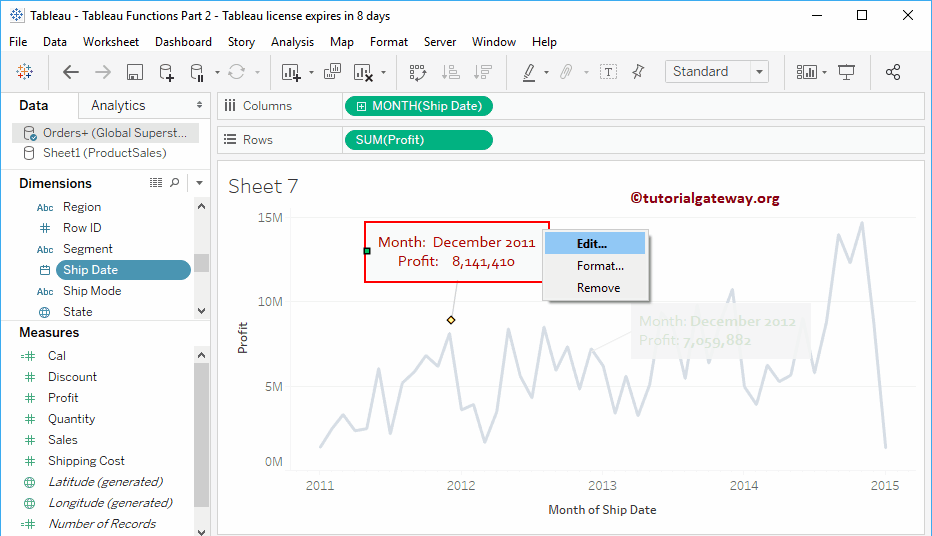
Task: Select the Quantity measure
Action: click(71, 419)
